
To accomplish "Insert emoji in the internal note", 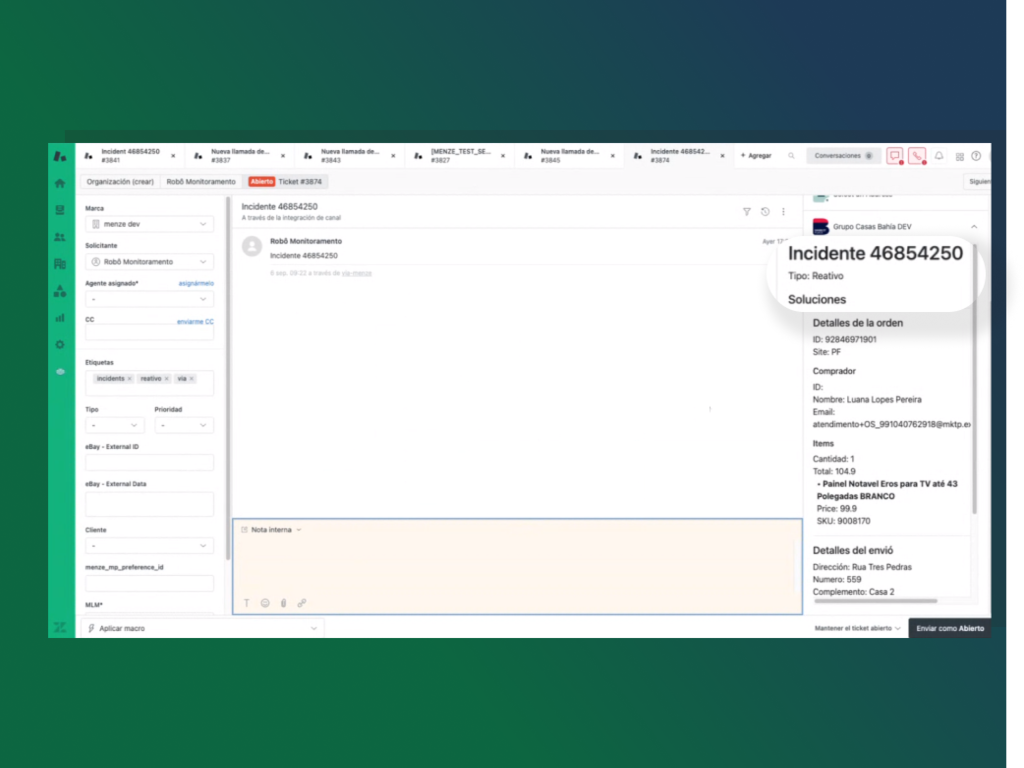I will 265,603.
